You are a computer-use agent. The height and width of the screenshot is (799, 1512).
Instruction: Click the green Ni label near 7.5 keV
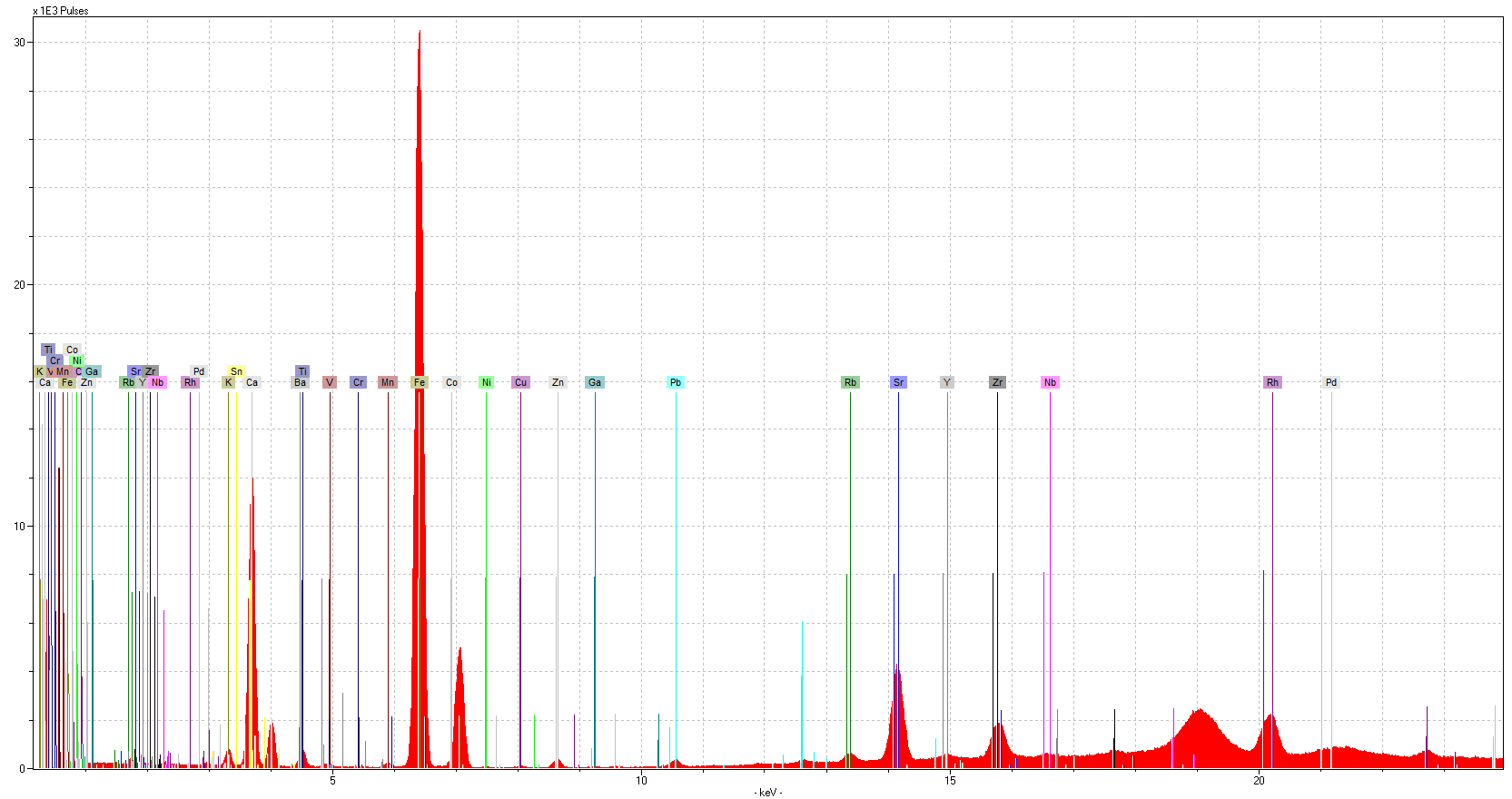click(486, 382)
